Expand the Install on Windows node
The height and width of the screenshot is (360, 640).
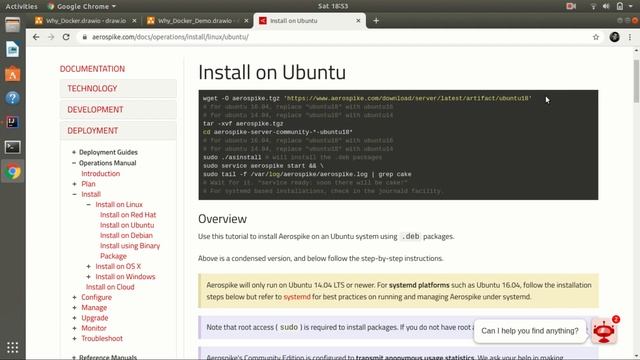coord(89,277)
